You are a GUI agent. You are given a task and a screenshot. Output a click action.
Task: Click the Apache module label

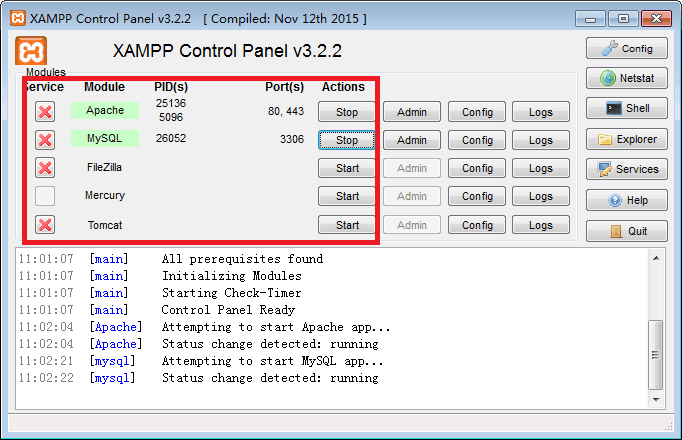click(105, 110)
